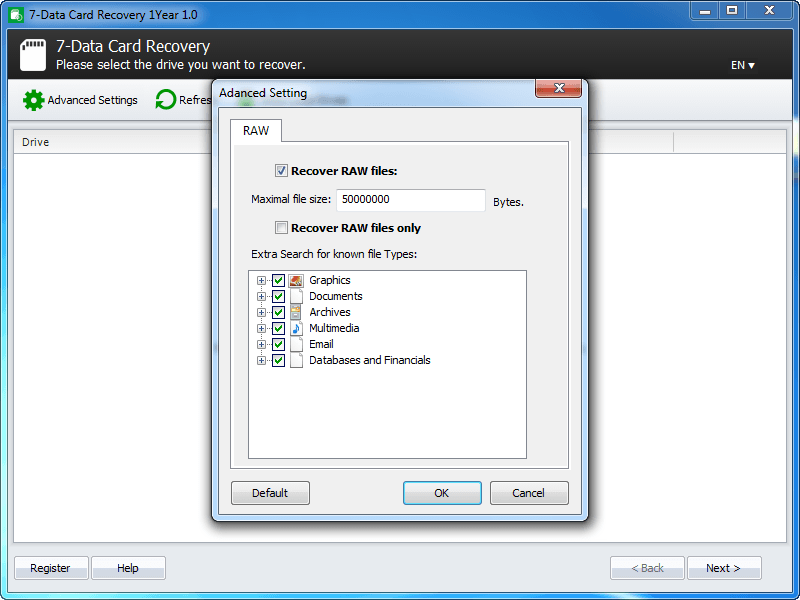Uncheck the Email file type checkbox
This screenshot has width=800, height=600.
(x=278, y=344)
